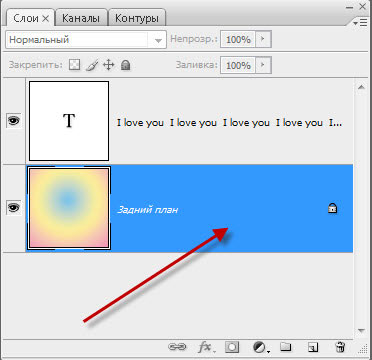Switch to the Контуры tab

point(137,18)
